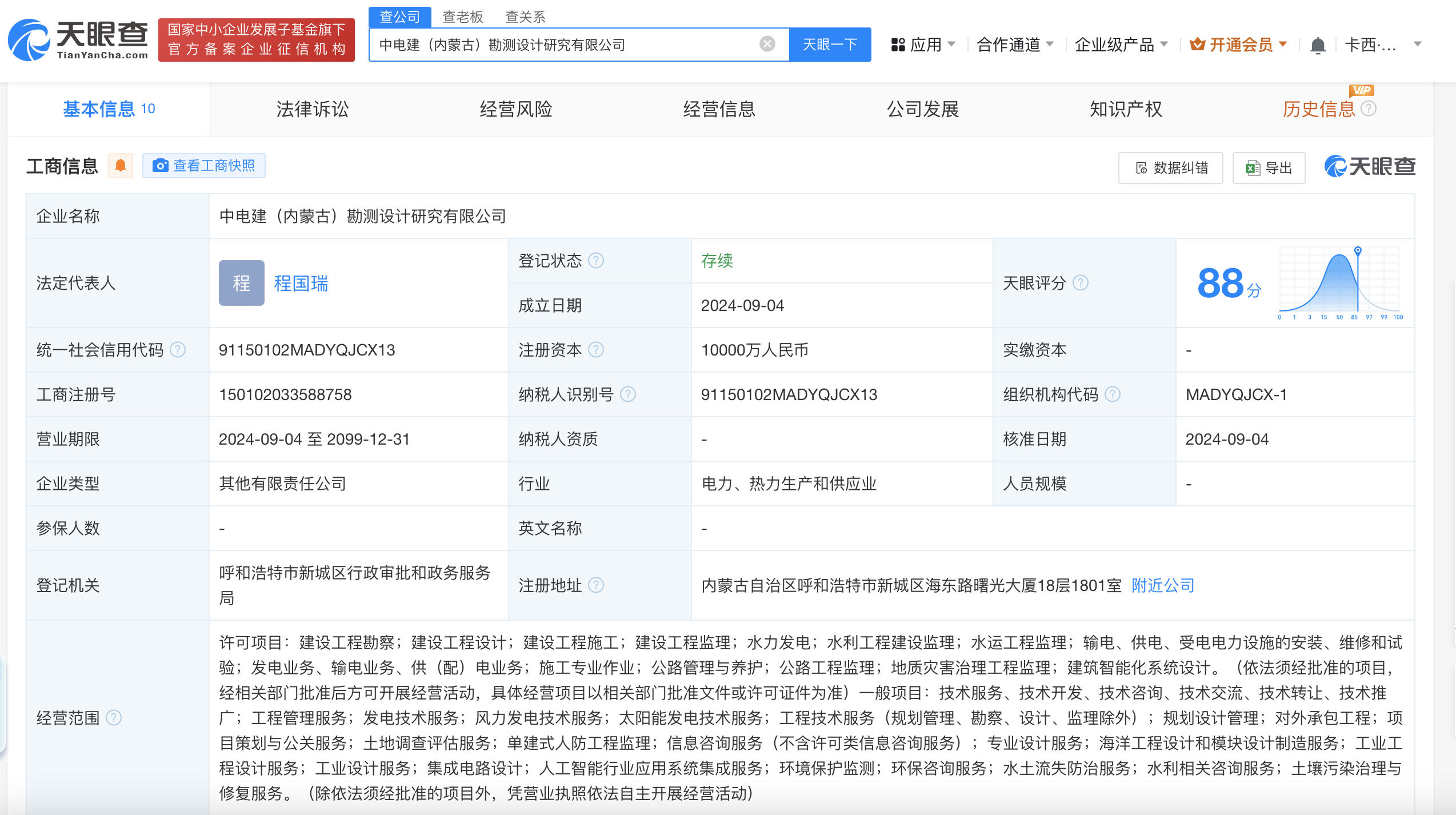Click the Tianyancha logo icon

click(x=29, y=40)
